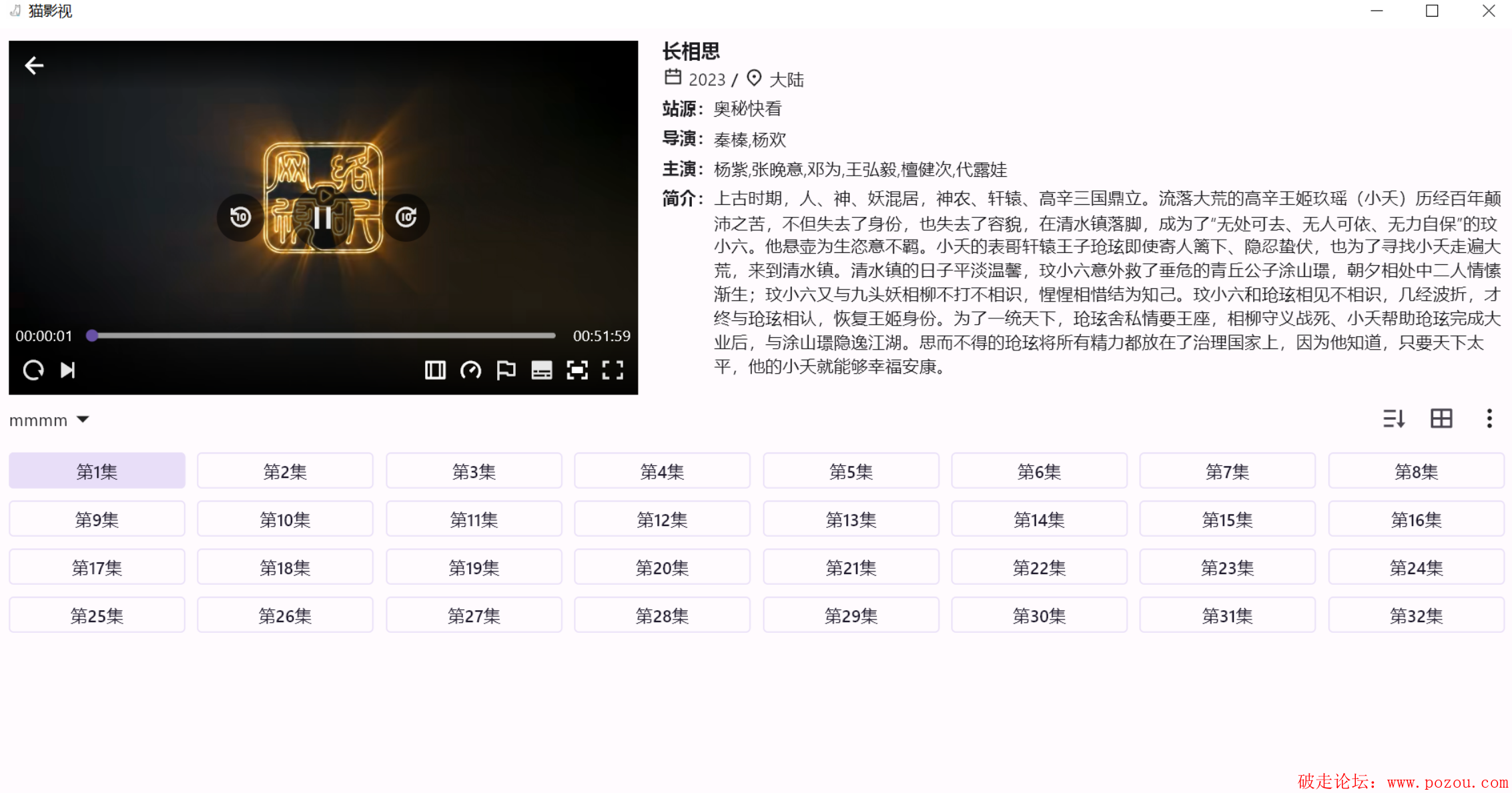Reverse episode sort order
This screenshot has height=793, width=1512.
point(1394,419)
